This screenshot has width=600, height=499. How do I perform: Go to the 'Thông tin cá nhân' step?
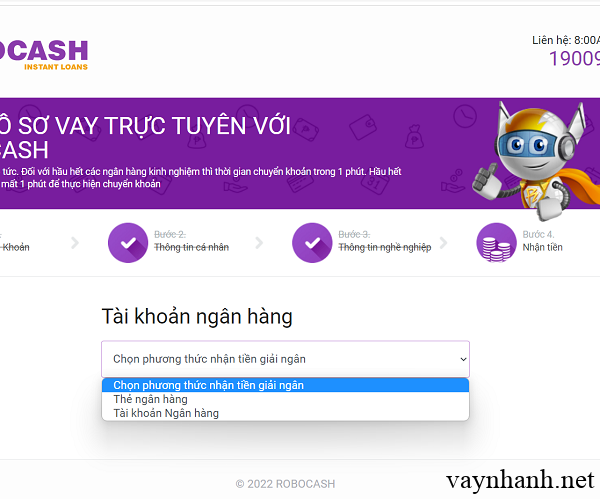coord(191,247)
